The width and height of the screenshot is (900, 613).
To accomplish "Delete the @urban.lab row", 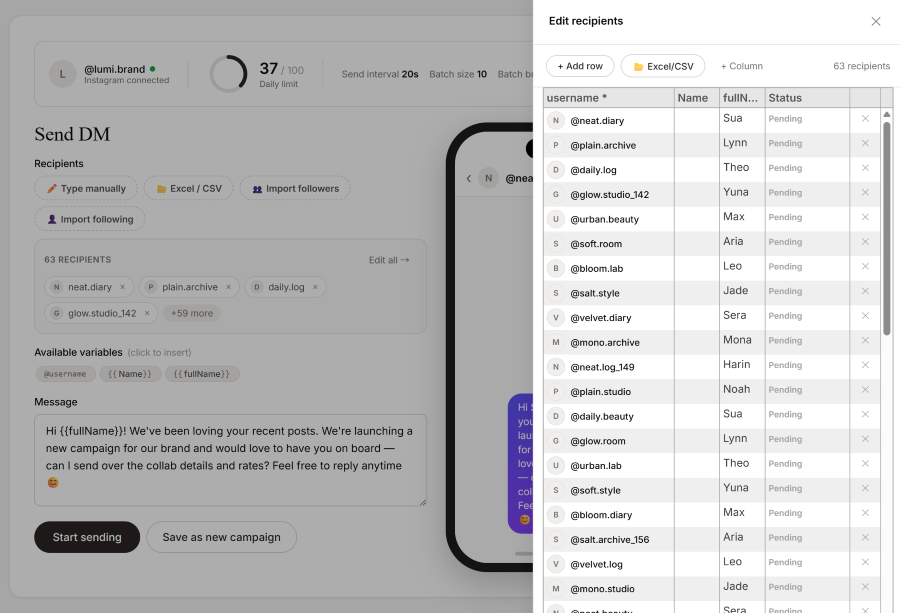I will tap(865, 464).
